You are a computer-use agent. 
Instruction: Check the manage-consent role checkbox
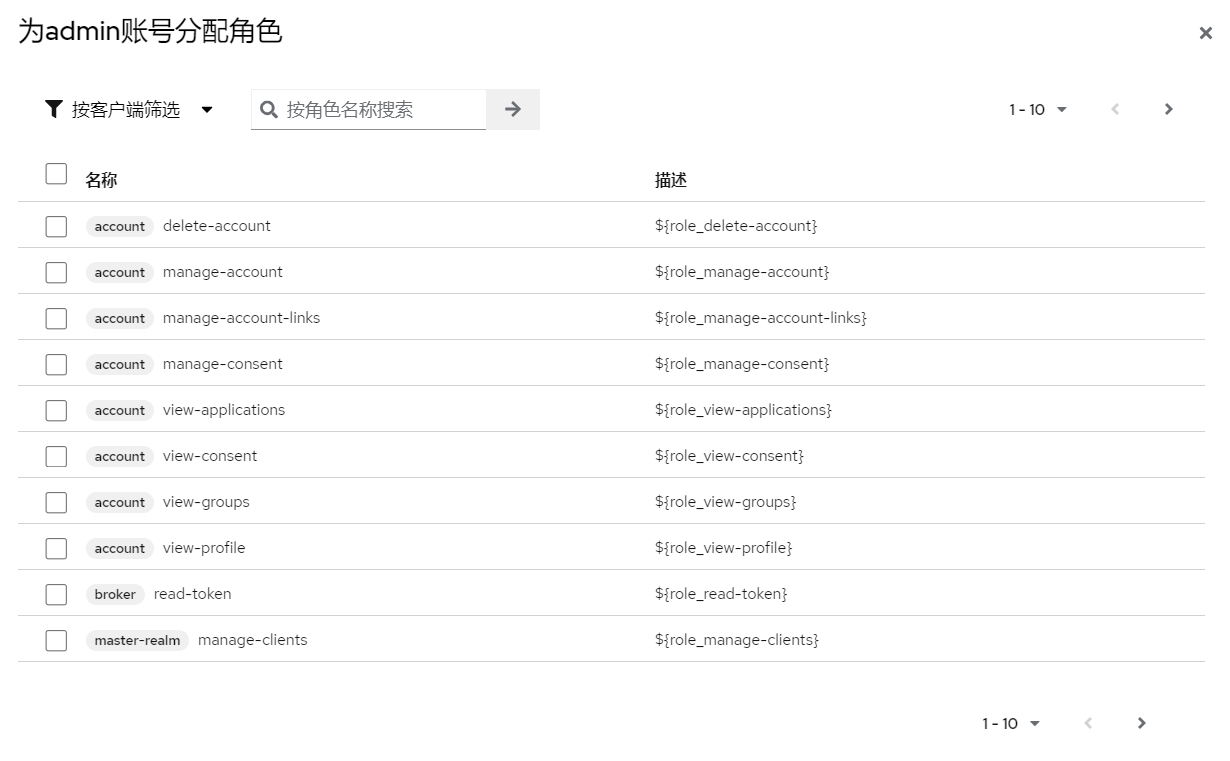click(x=56, y=364)
